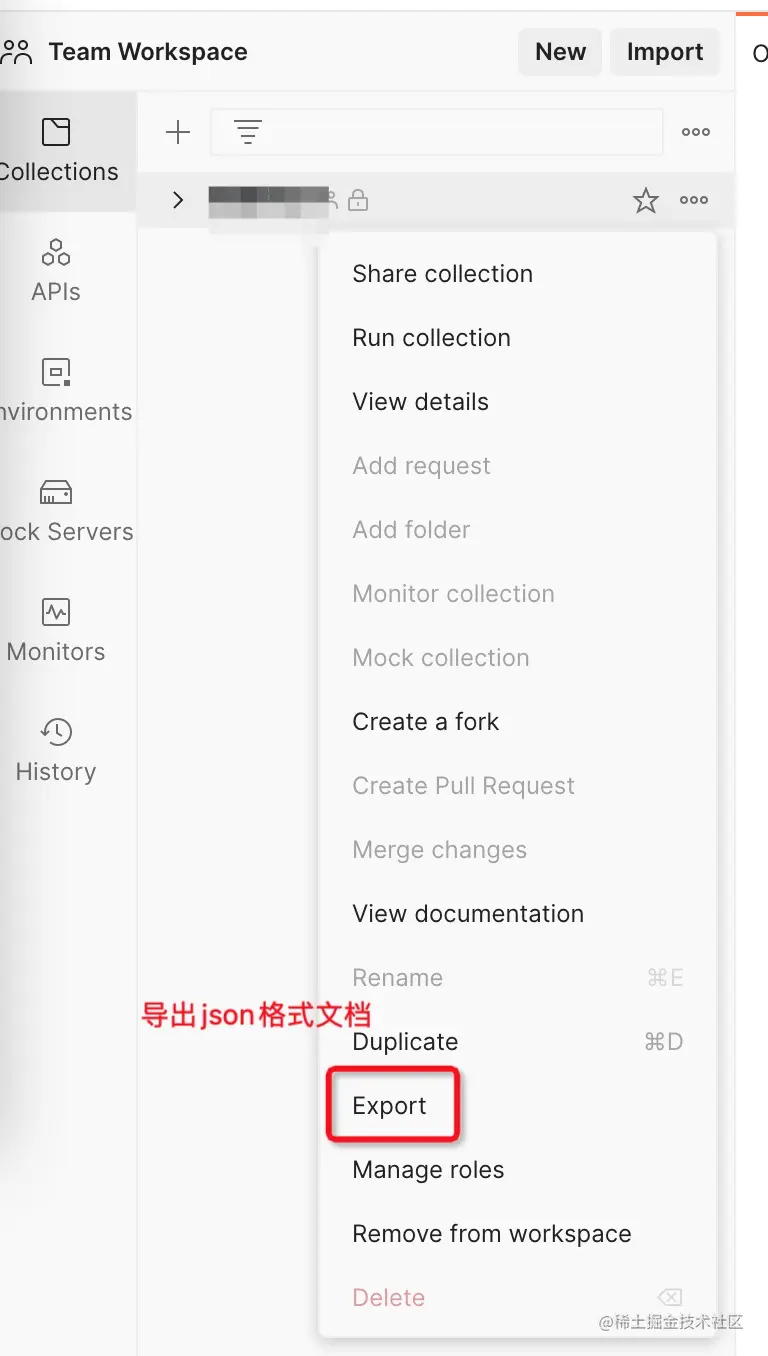Open the Monitors sidebar section

tap(56, 630)
